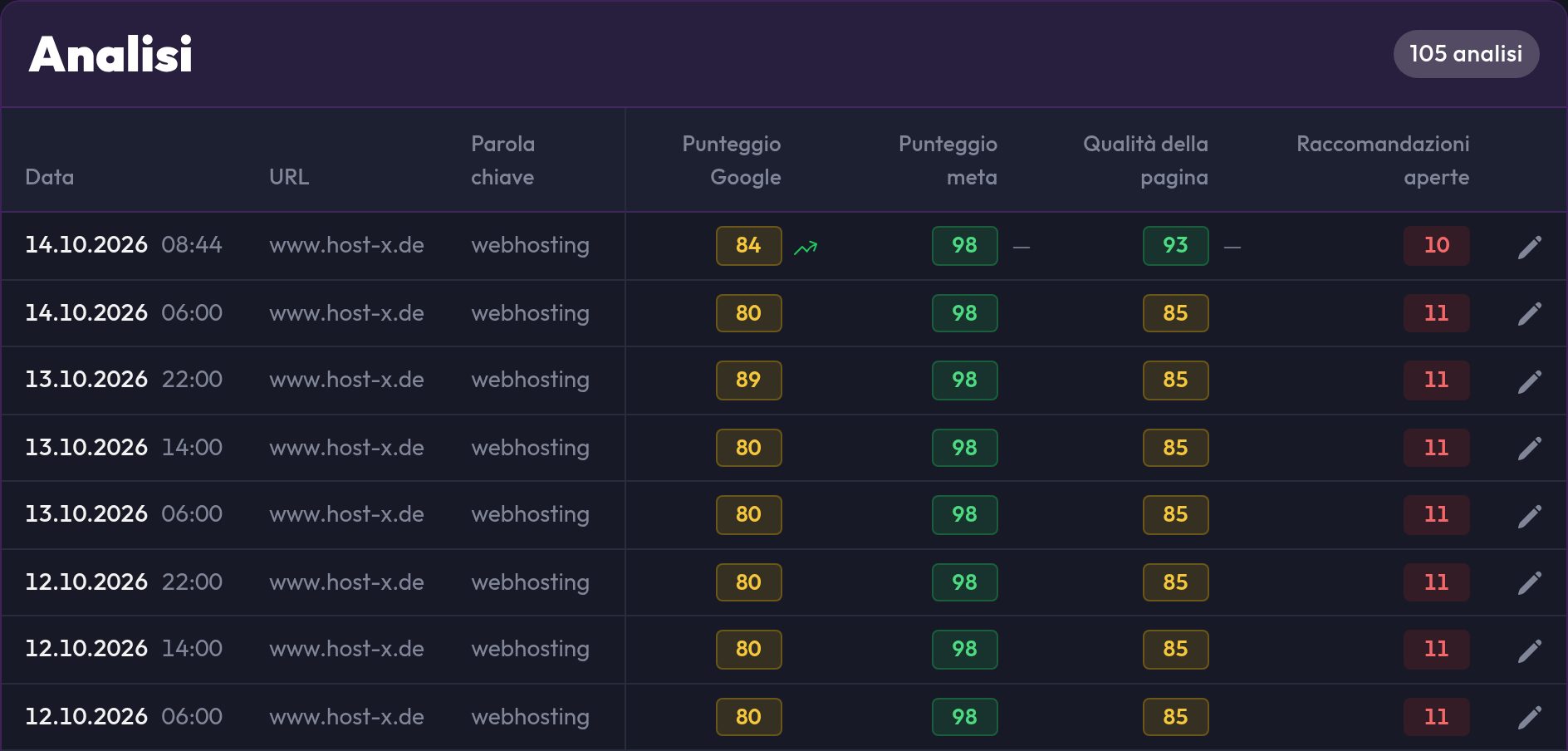1568x751 pixels.
Task: Sort by the Data column header
Action: tap(50, 177)
